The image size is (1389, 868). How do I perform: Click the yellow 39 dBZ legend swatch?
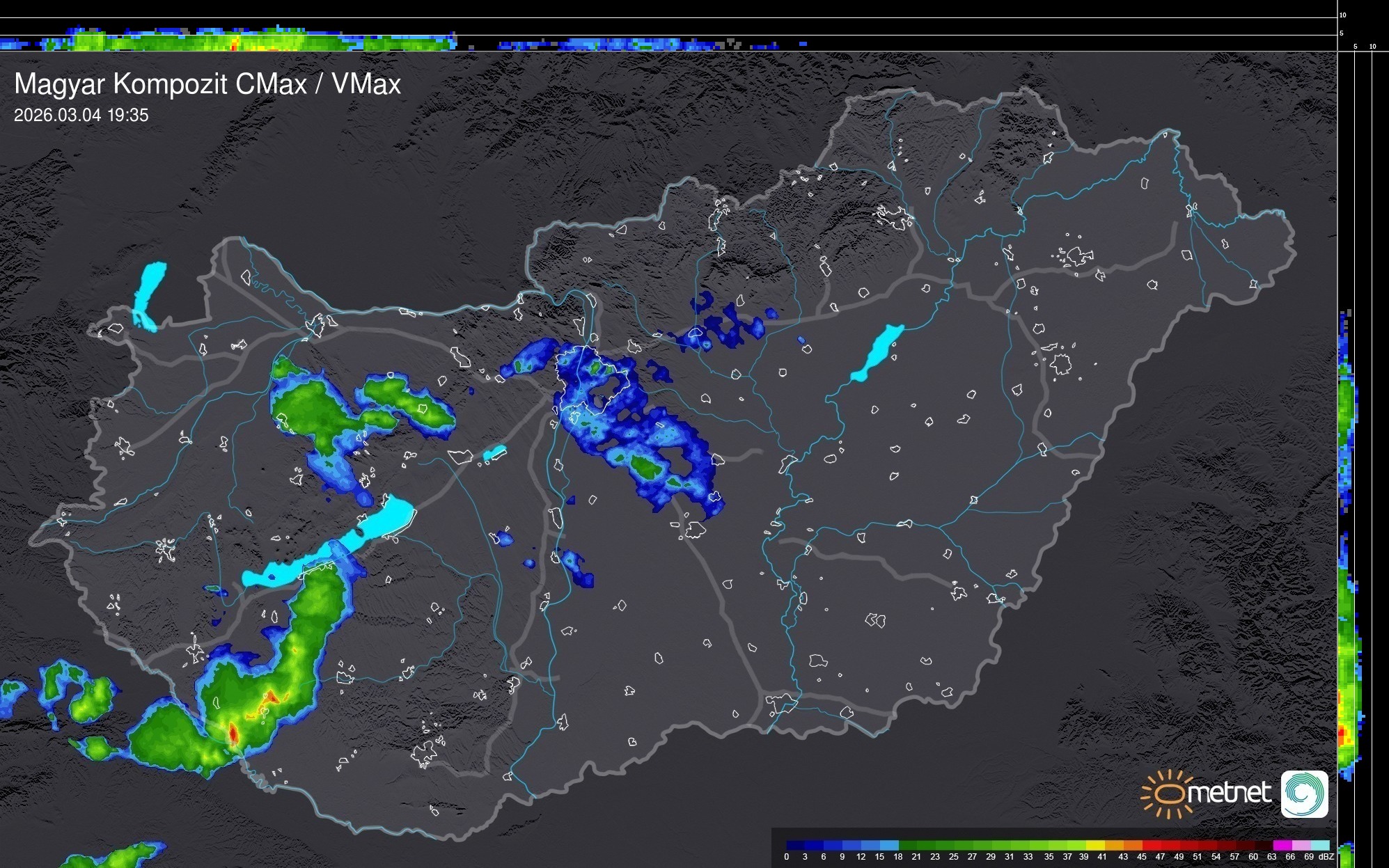coord(1094,845)
